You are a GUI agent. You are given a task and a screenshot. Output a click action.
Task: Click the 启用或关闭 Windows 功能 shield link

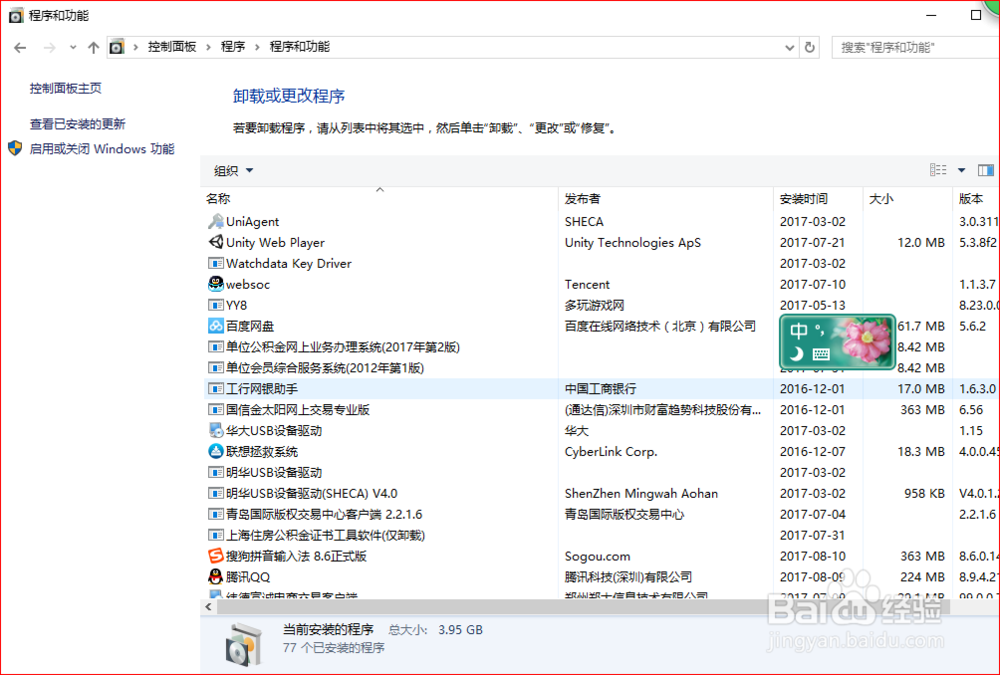(x=80, y=148)
